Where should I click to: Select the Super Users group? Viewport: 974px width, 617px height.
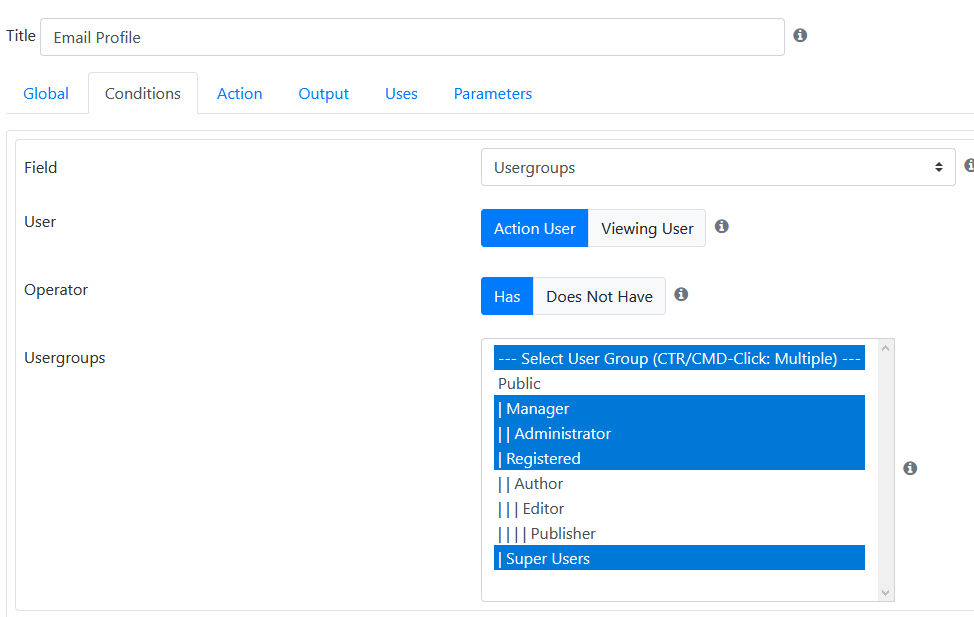click(x=680, y=558)
